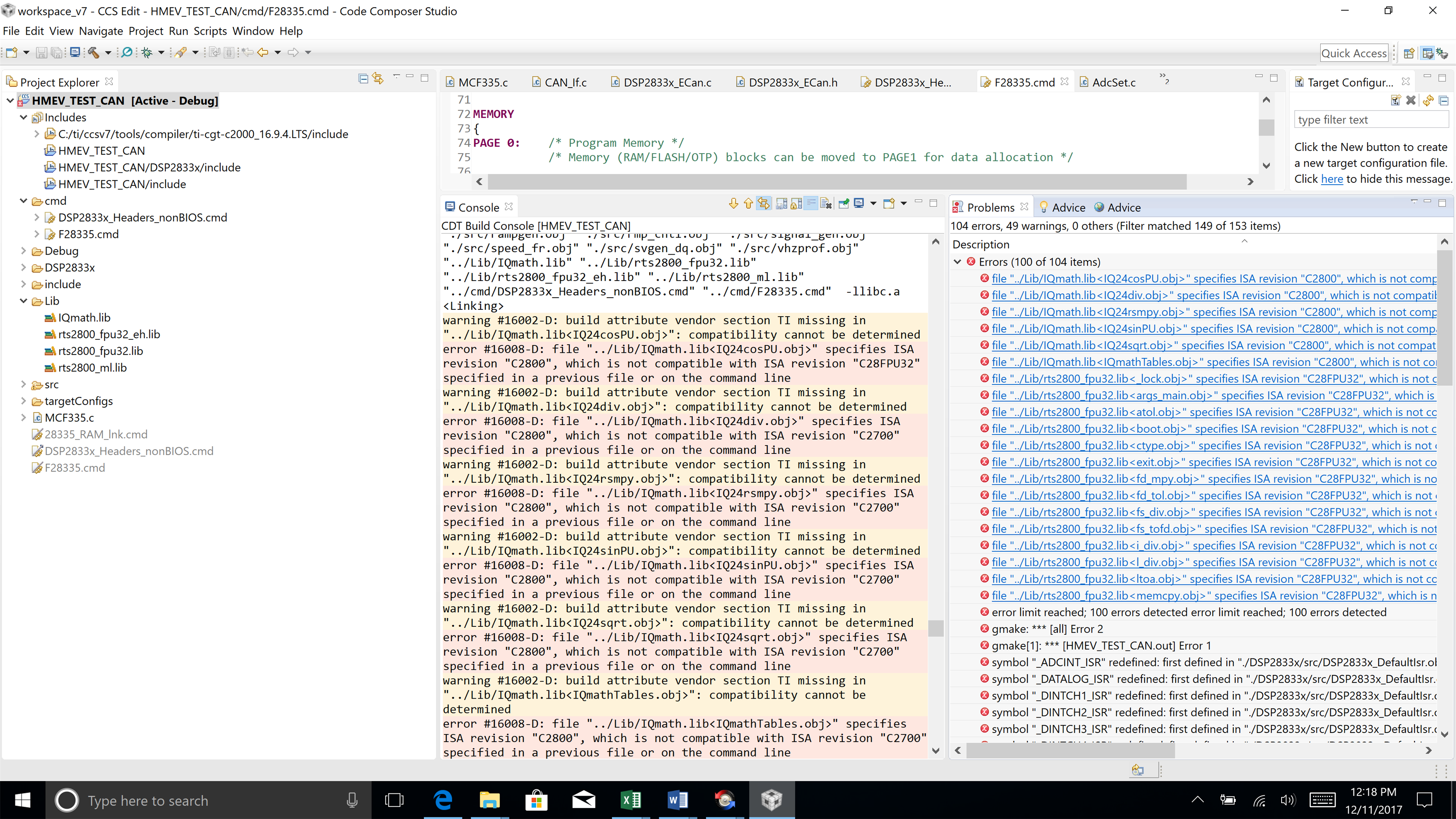Click Collapse All in Project Explorer
Image resolution: width=1456 pixels, height=819 pixels.
(x=363, y=79)
